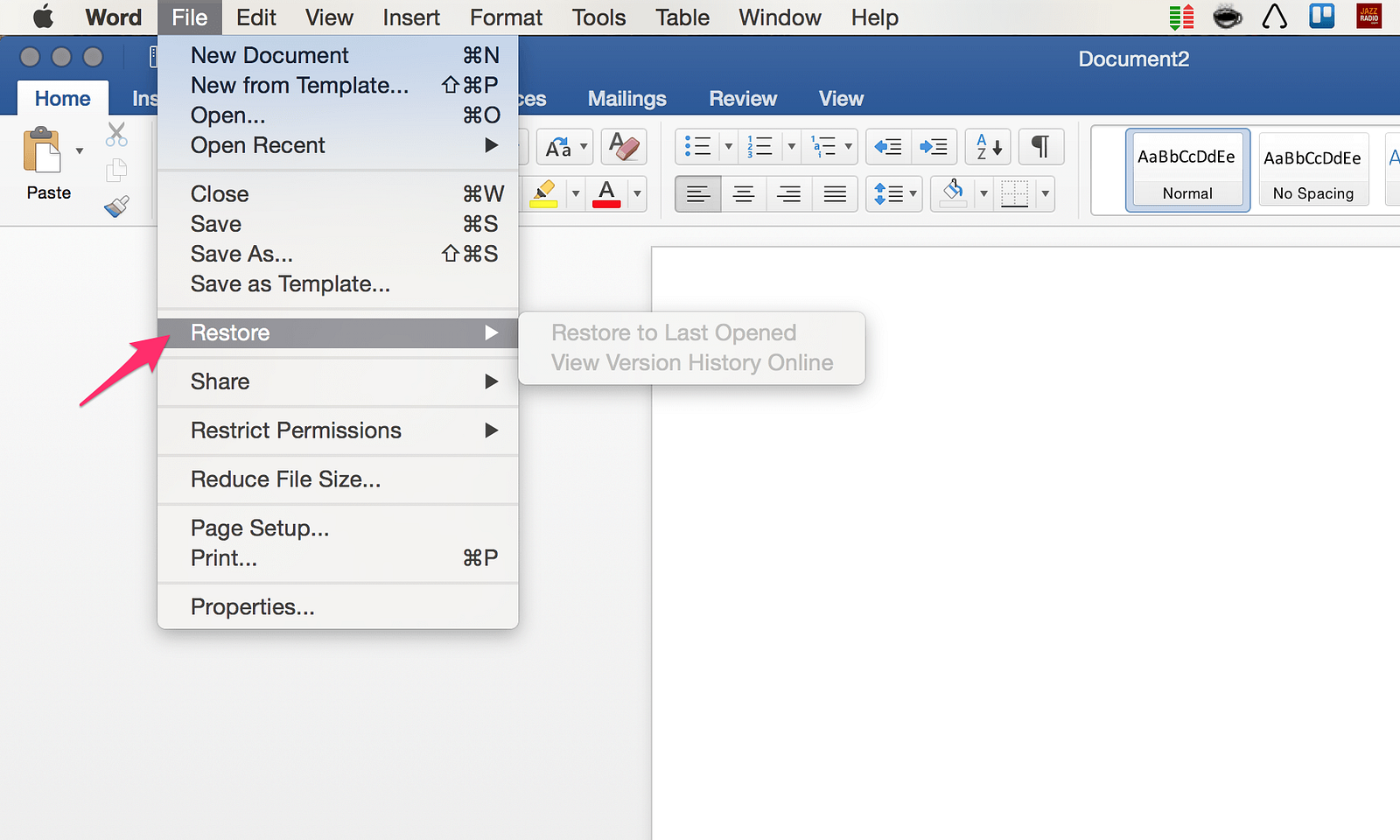
Task: Expand Restrict Permissions submenu
Action: pos(338,430)
